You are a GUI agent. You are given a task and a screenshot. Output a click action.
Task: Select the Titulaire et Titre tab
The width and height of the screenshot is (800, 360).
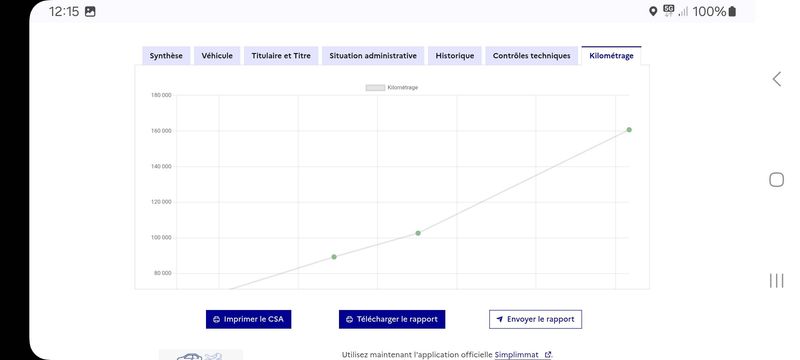click(281, 56)
